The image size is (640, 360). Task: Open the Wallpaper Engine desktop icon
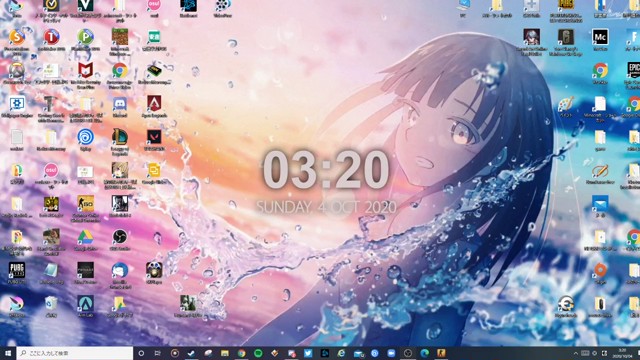(x=16, y=104)
